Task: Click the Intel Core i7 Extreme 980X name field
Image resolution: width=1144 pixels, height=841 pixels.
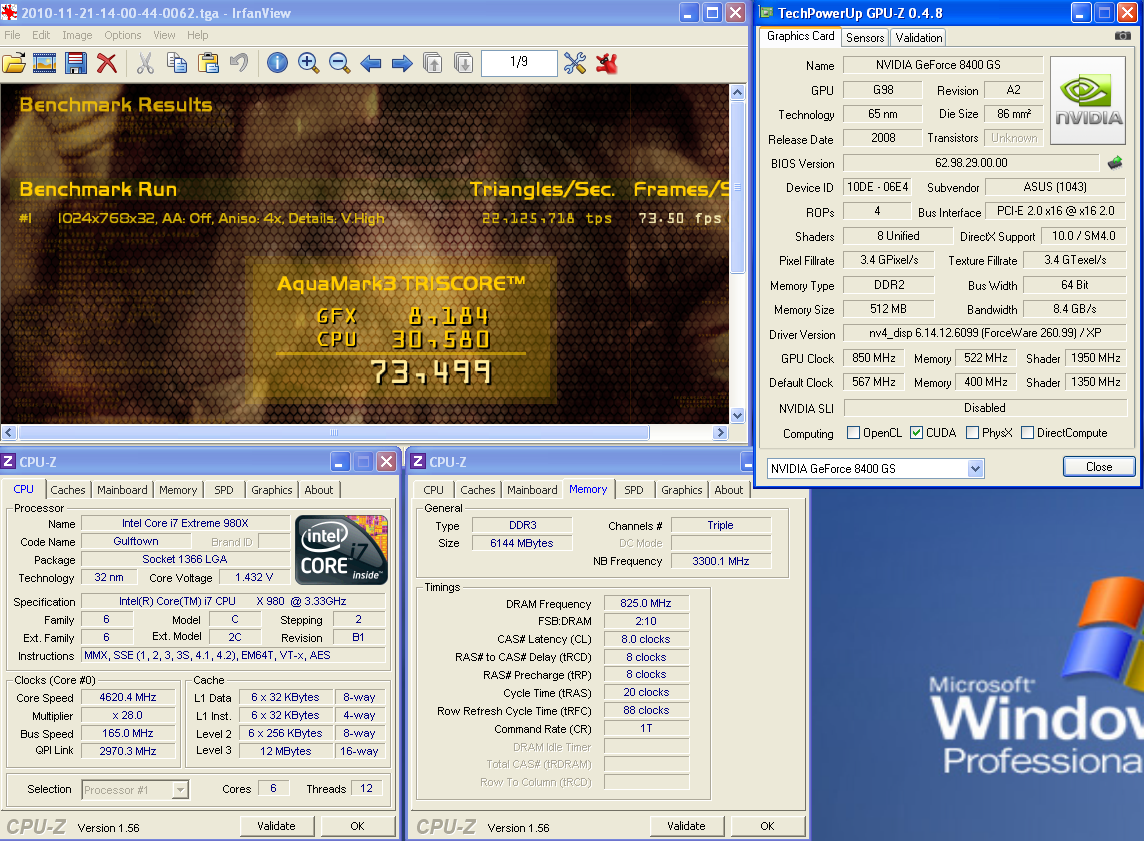Action: click(x=185, y=523)
